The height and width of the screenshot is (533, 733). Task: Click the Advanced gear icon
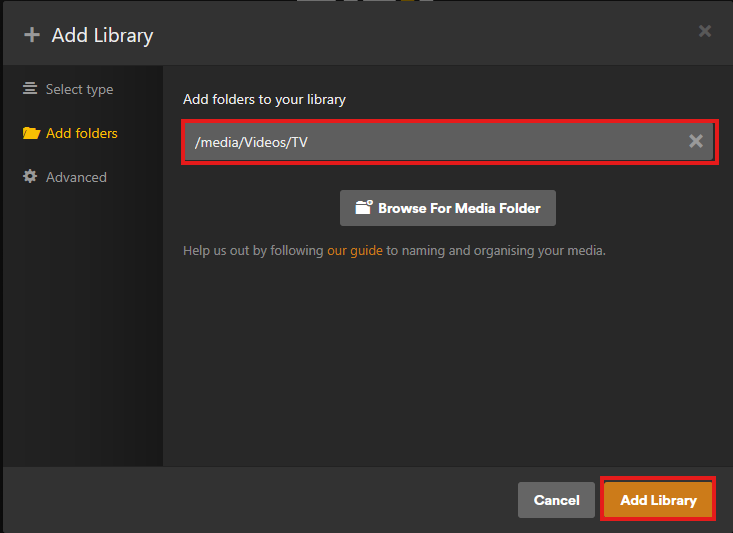tap(30, 176)
